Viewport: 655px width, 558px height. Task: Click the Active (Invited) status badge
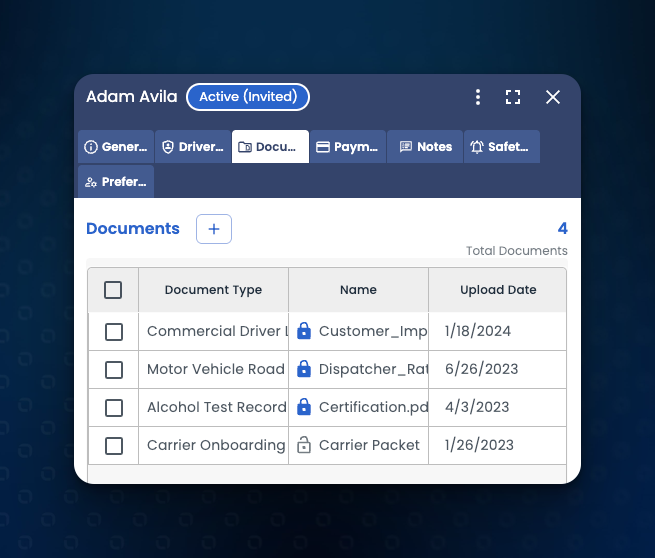coord(248,97)
